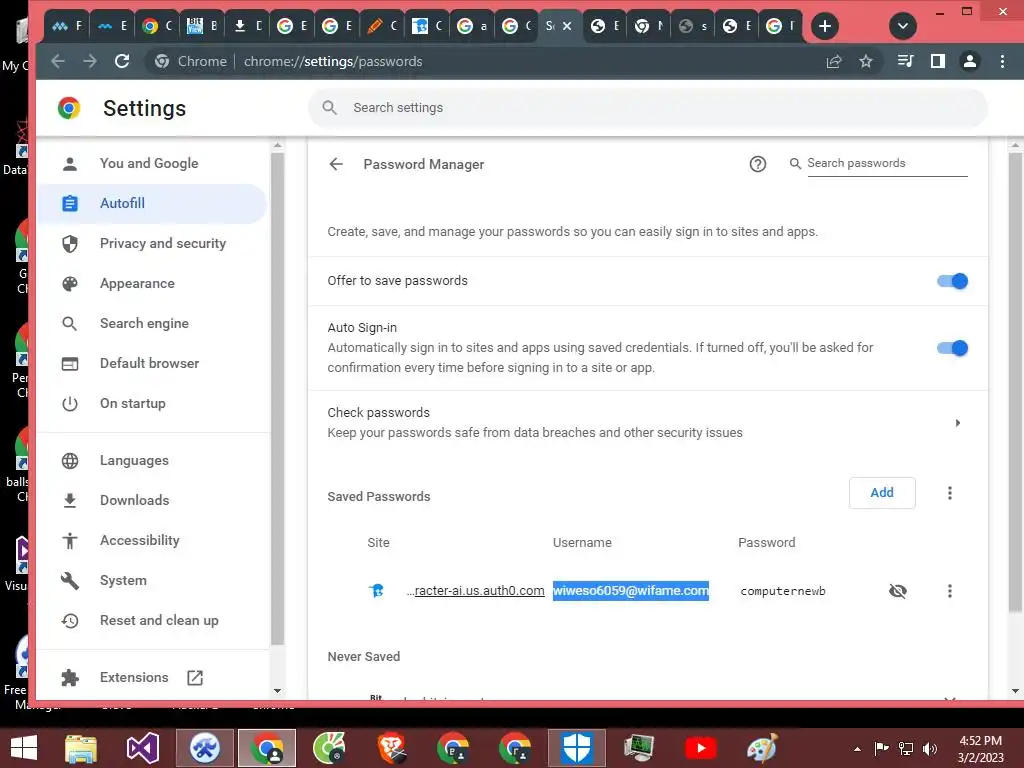Open the racter-ai.us.auth0.com site link
Screen dimensions: 1024x768
(x=475, y=591)
